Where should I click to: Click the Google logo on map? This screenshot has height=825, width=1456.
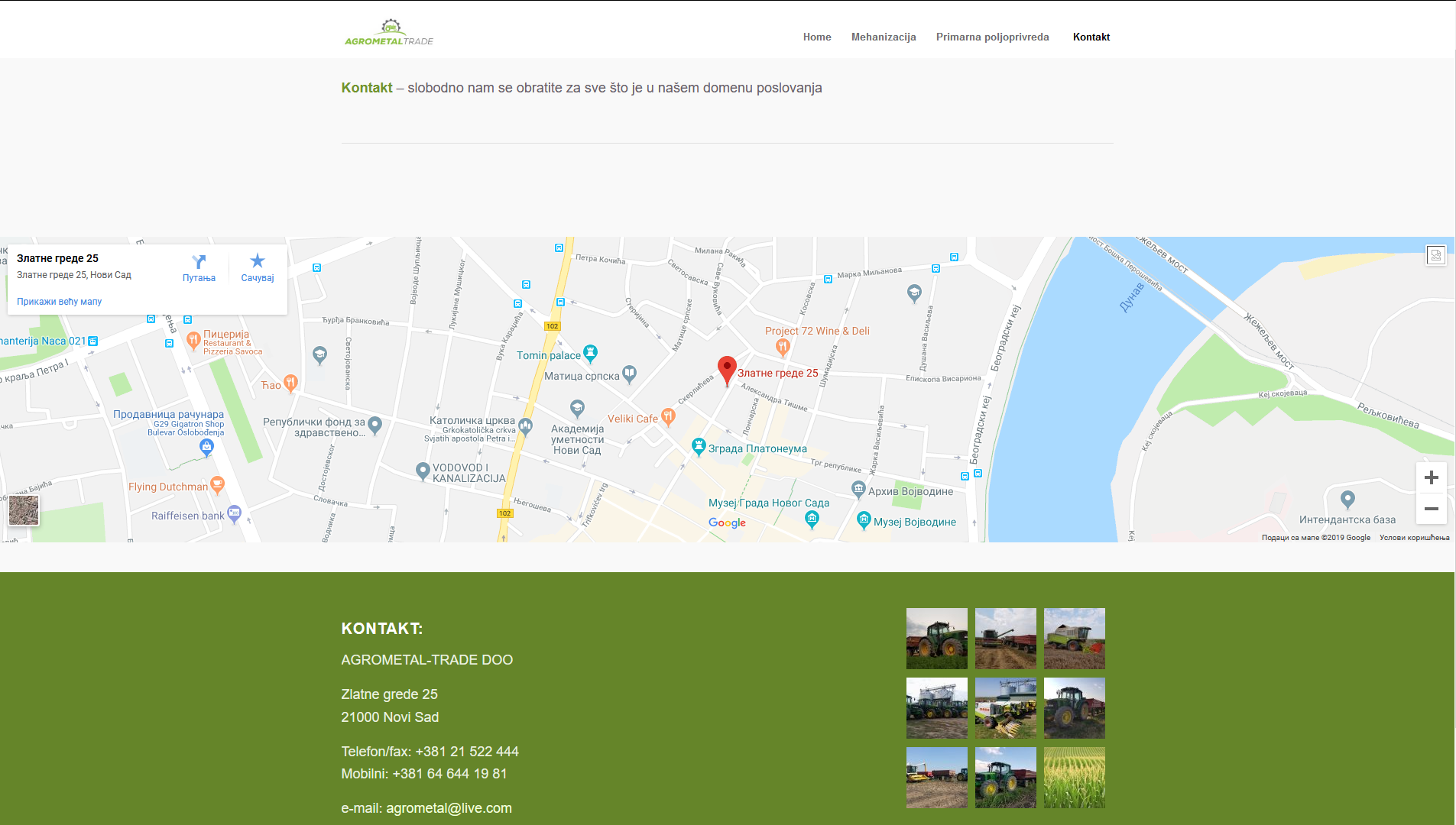tap(727, 522)
